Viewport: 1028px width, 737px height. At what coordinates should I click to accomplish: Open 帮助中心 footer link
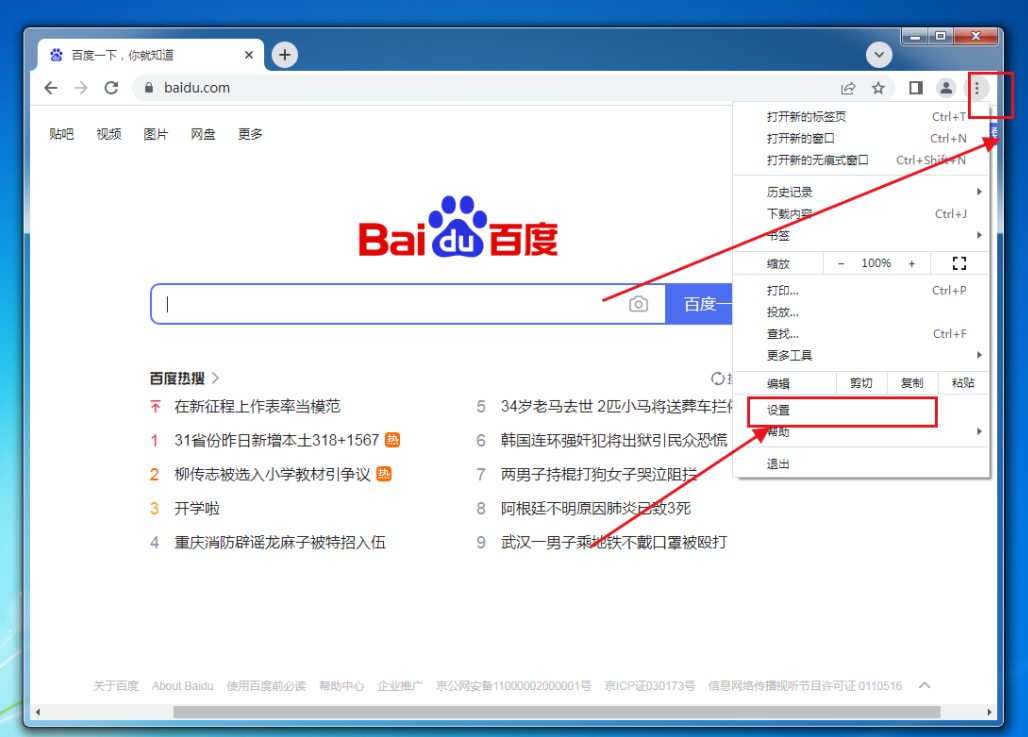coord(342,686)
